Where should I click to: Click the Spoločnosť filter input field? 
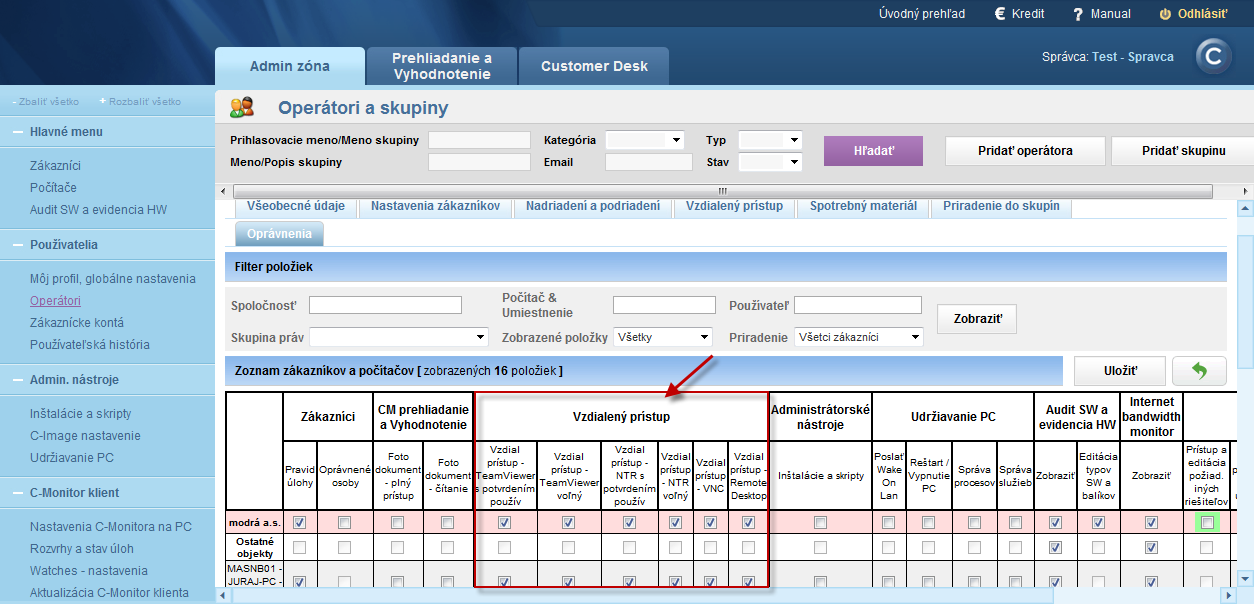pyautogui.click(x=385, y=305)
